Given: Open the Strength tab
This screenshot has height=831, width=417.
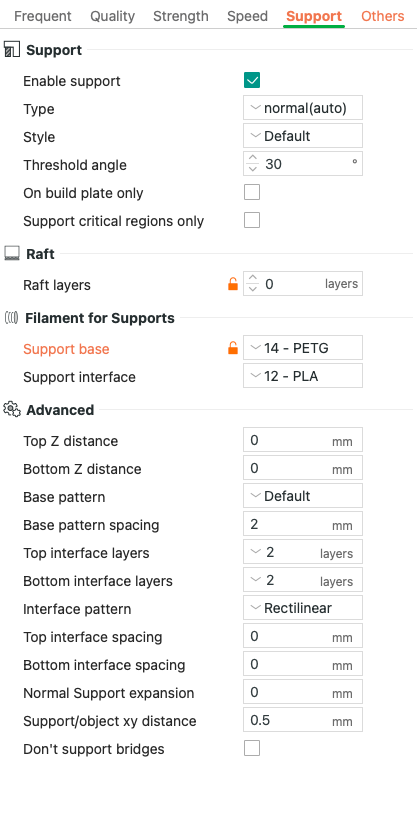Looking at the screenshot, I should [181, 16].
